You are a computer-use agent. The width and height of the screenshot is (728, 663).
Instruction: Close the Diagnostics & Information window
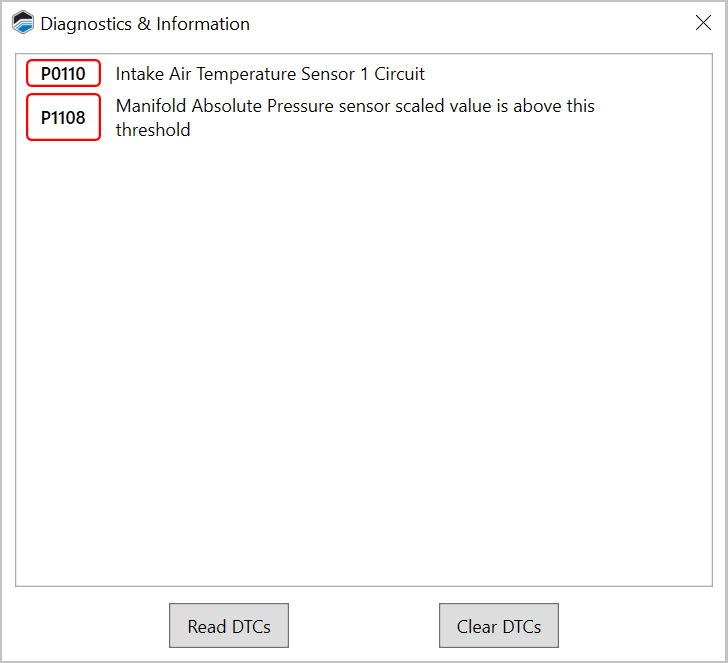(703, 24)
